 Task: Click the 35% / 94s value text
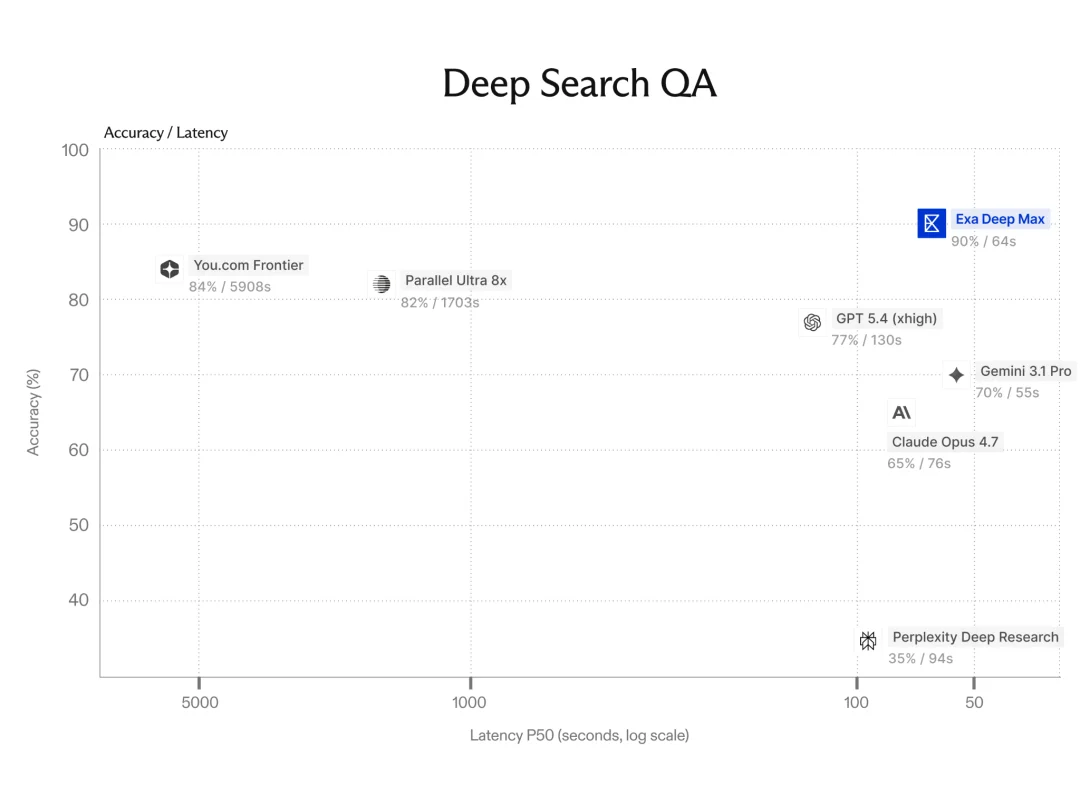921,658
